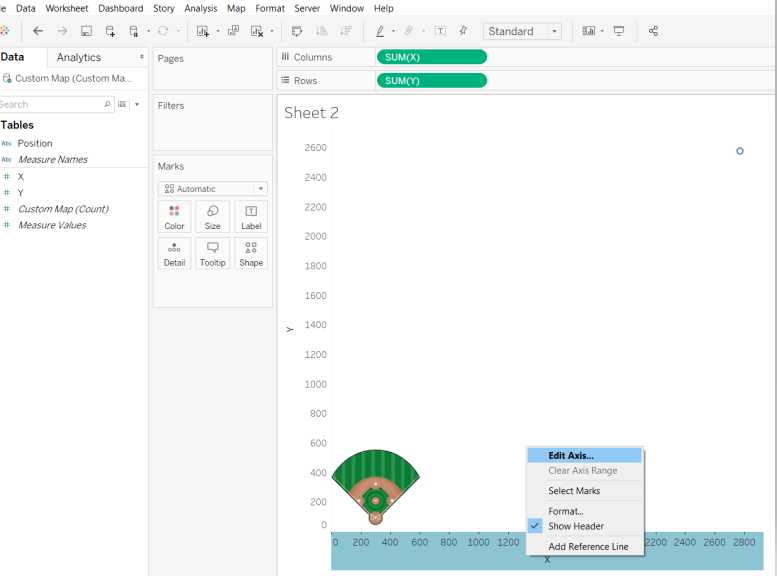
Task: Toggle the Show Header checked option
Action: coord(585,526)
